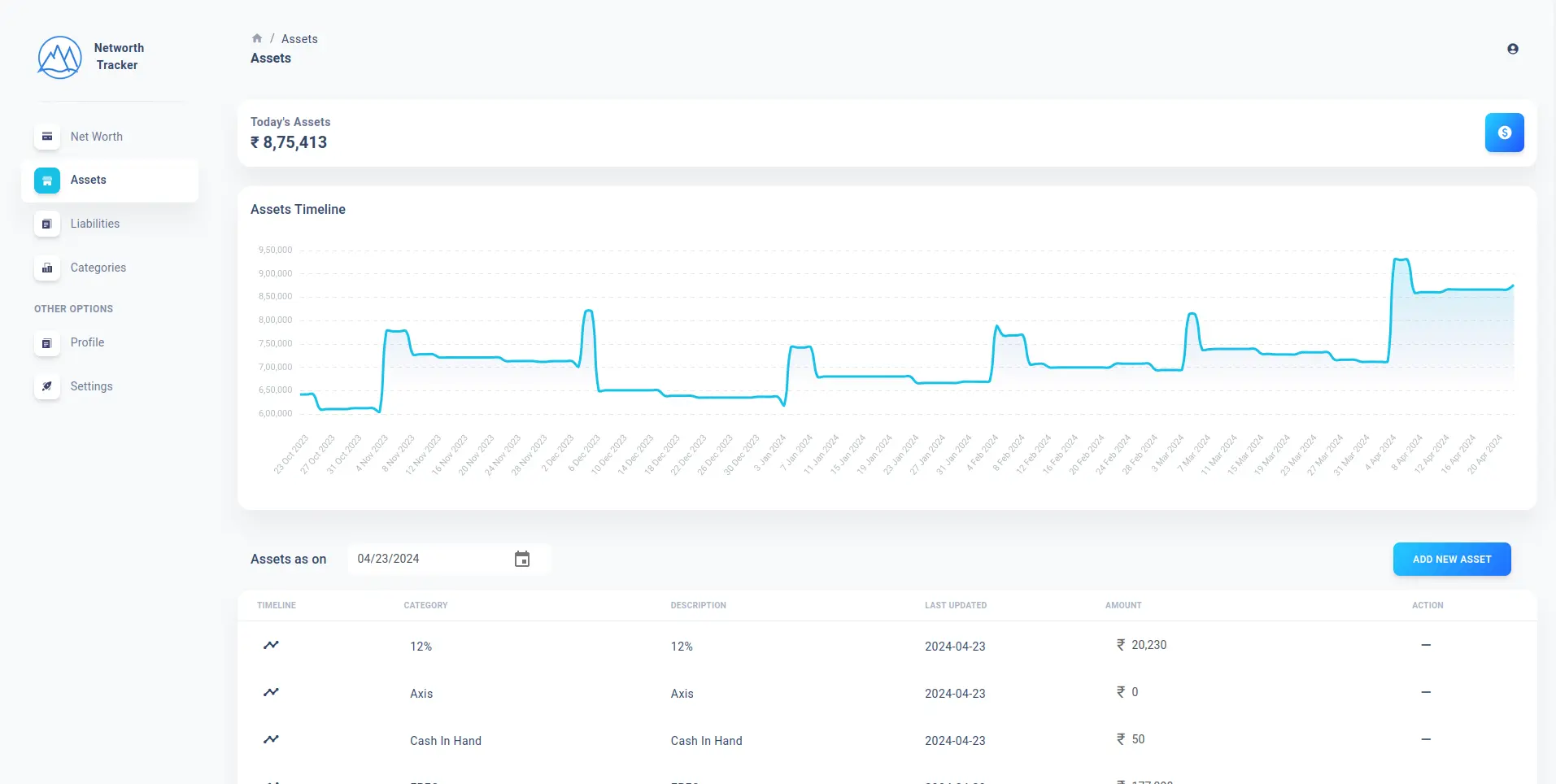Click the Categories sidebar icon

pos(47,268)
